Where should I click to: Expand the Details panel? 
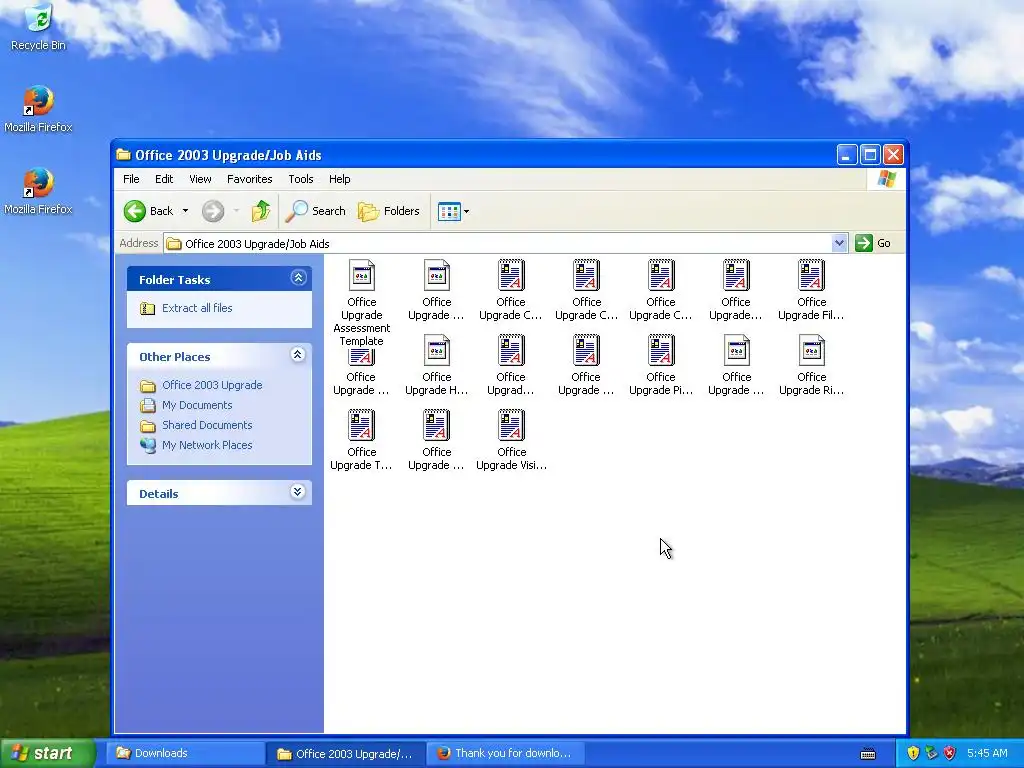[298, 492]
